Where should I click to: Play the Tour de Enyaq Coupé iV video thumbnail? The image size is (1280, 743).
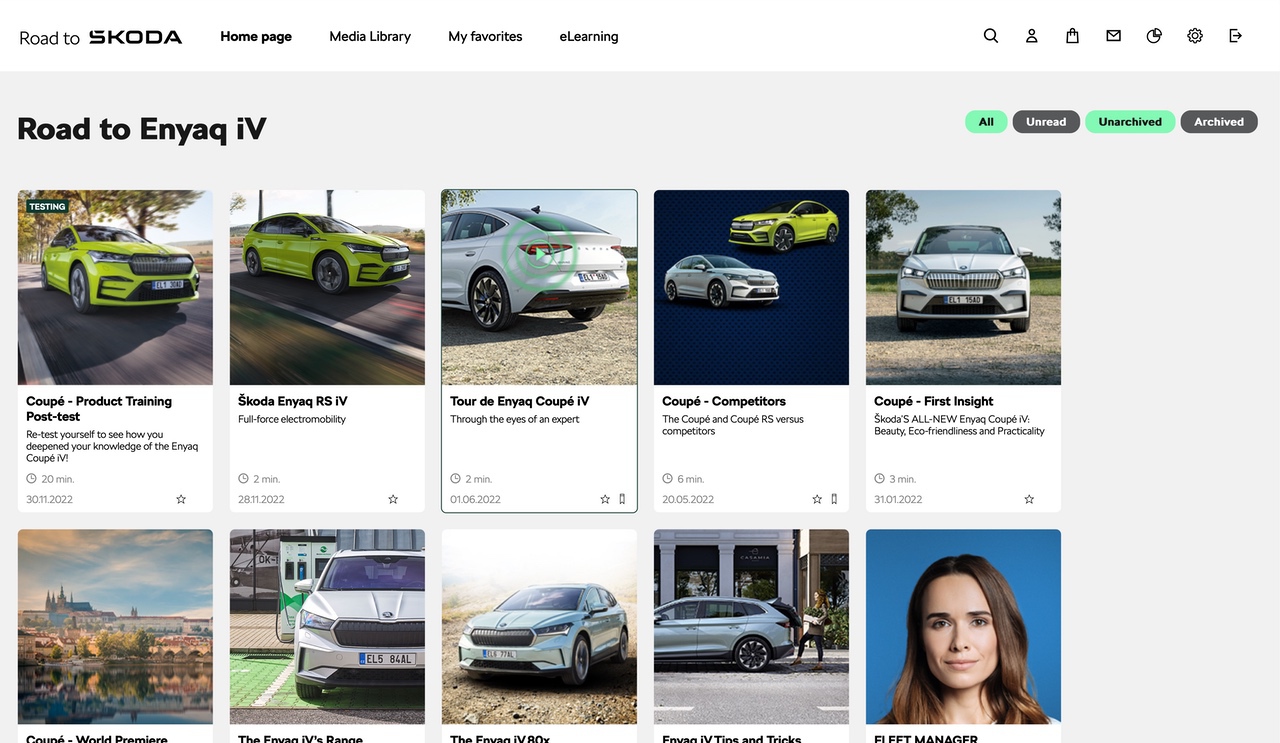click(540, 254)
